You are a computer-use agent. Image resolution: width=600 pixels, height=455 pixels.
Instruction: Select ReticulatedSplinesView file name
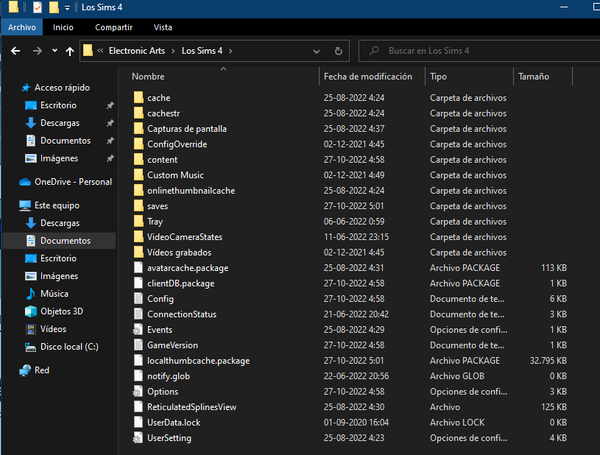pyautogui.click(x=192, y=407)
